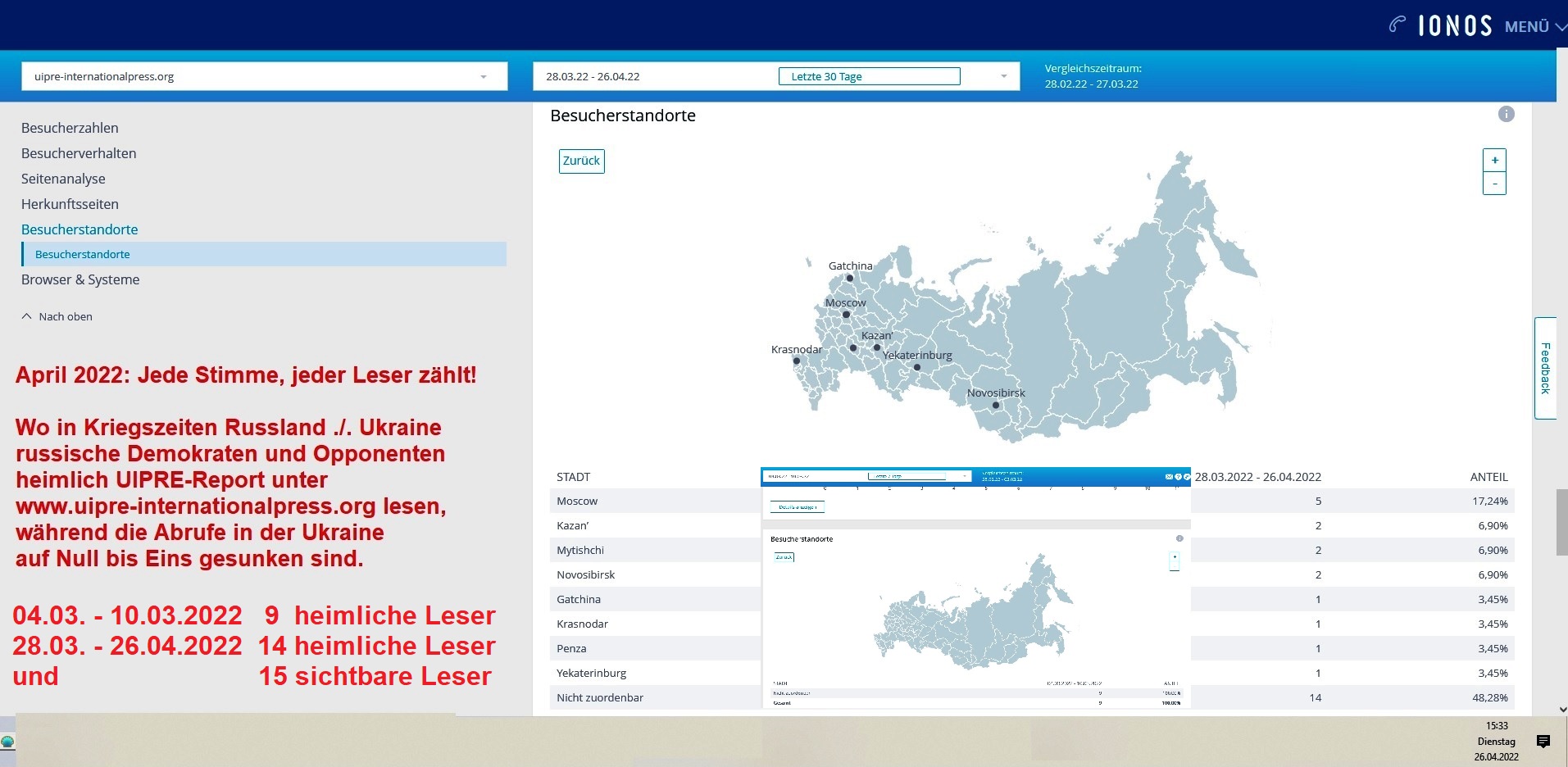Click the Krasnodar dot on the map
Screen dimensions: 1568x767
[796, 361]
